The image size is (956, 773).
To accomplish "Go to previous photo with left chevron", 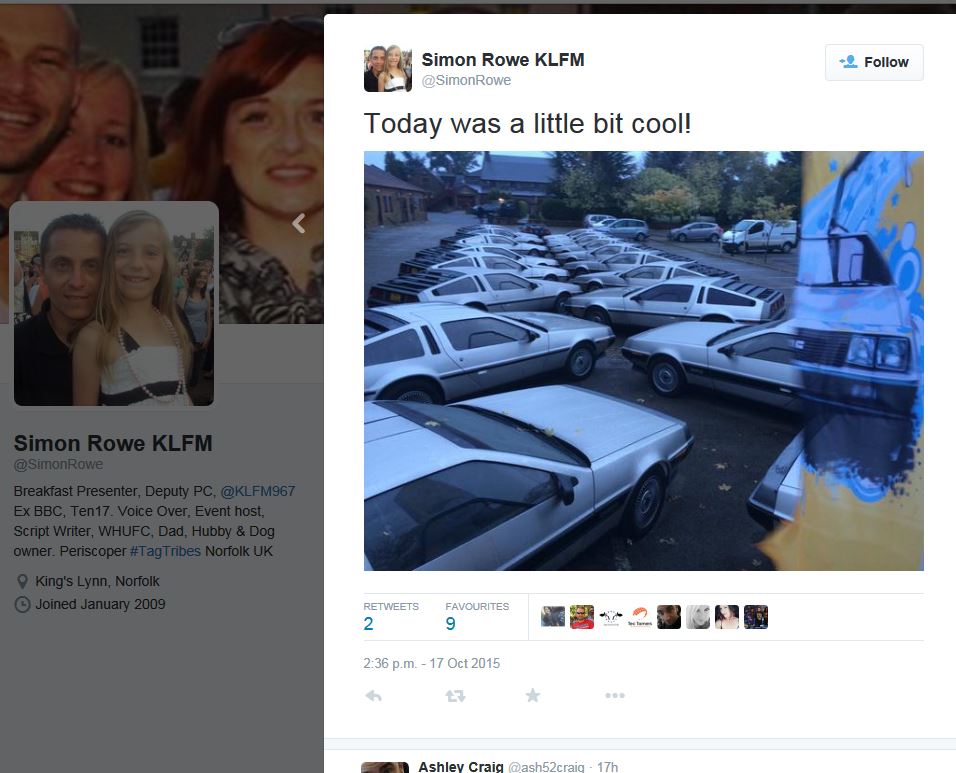I will point(298,223).
